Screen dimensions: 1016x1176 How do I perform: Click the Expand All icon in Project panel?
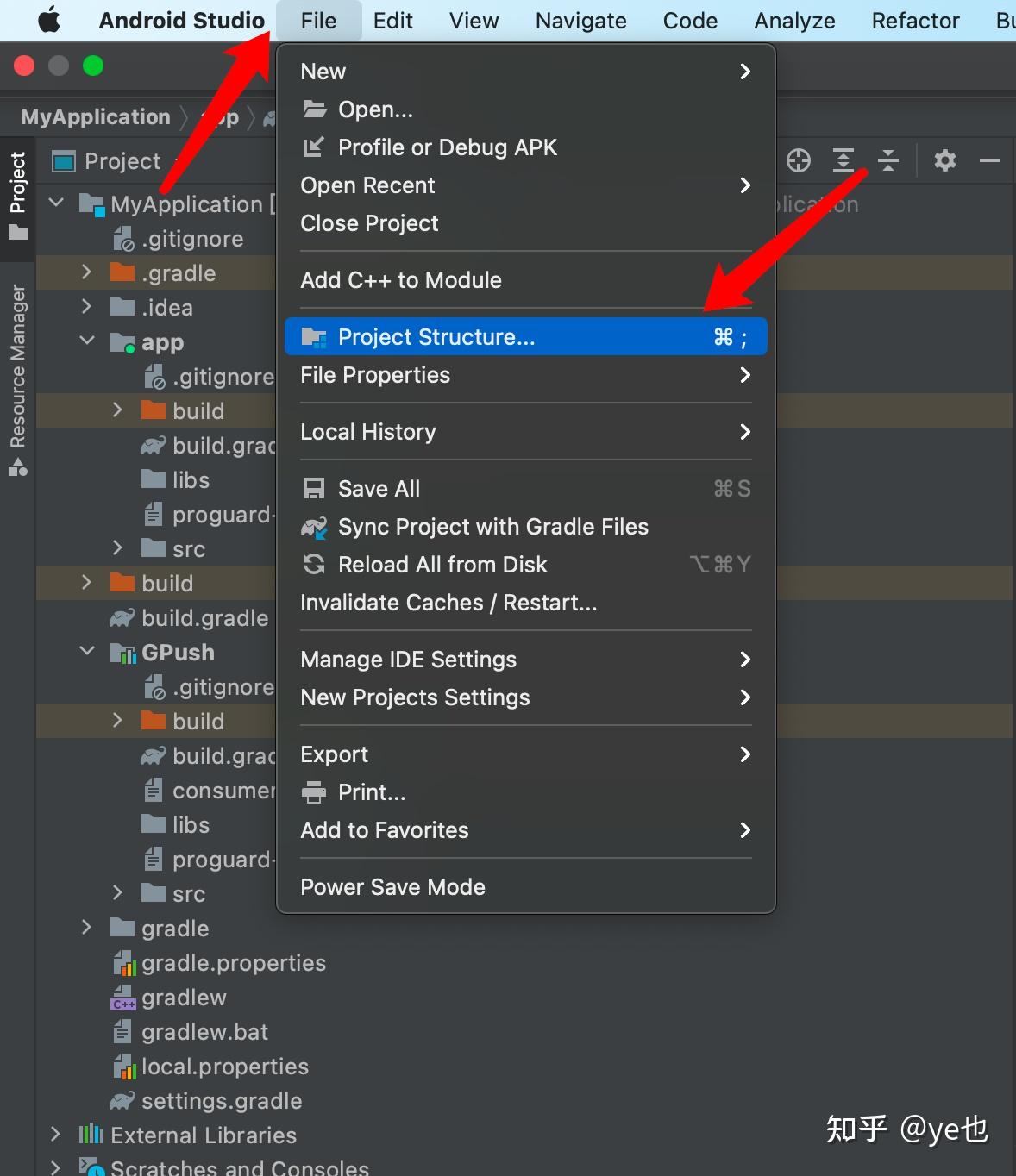[843, 160]
